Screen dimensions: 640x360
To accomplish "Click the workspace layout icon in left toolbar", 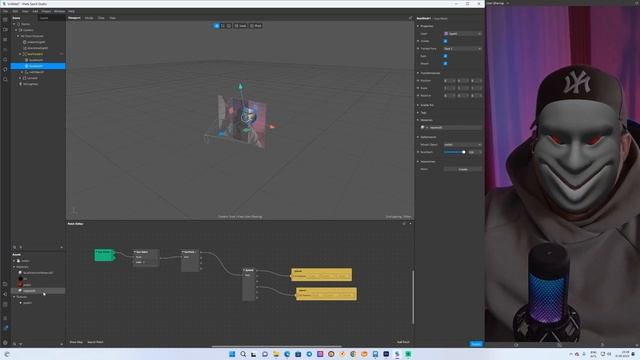I will (x=5, y=20).
